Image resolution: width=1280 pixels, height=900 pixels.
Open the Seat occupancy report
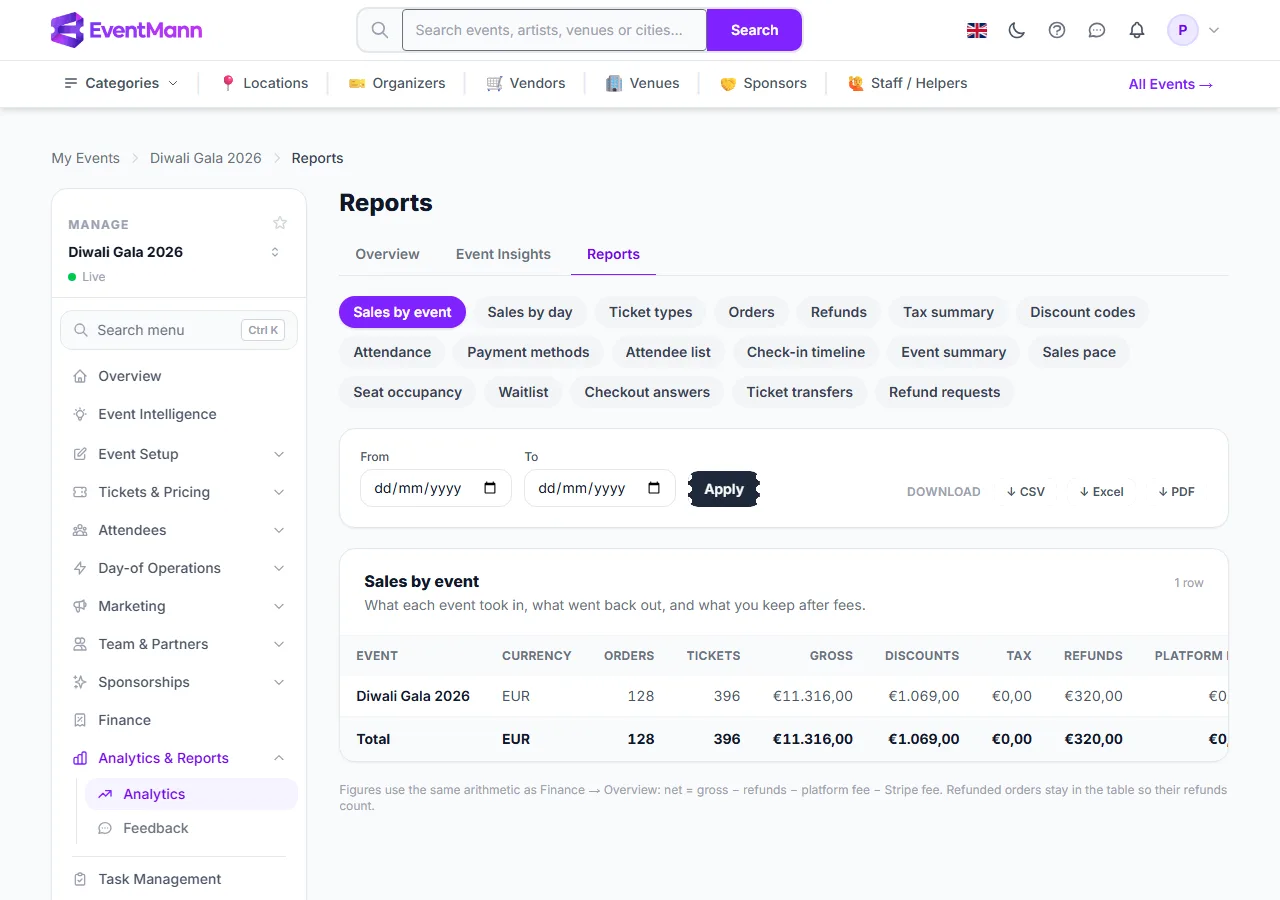pyautogui.click(x=408, y=392)
